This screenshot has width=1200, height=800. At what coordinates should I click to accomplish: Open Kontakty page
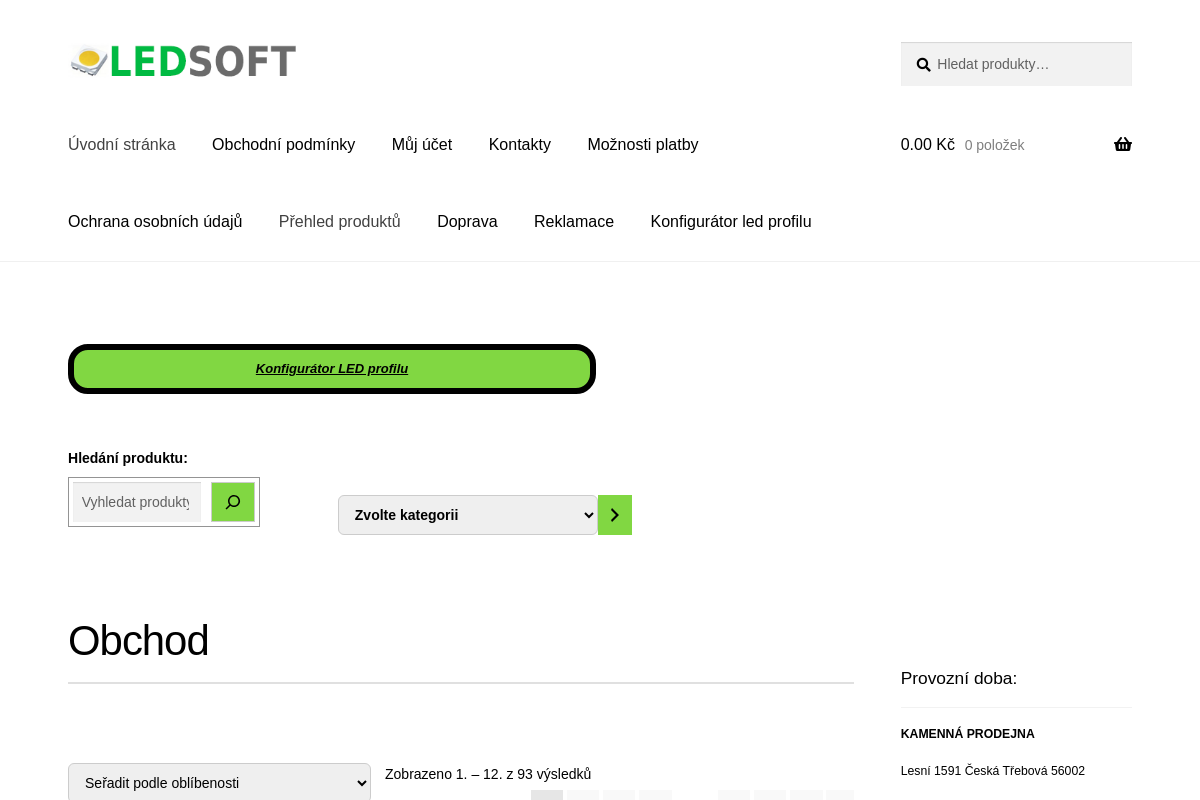pos(519,144)
